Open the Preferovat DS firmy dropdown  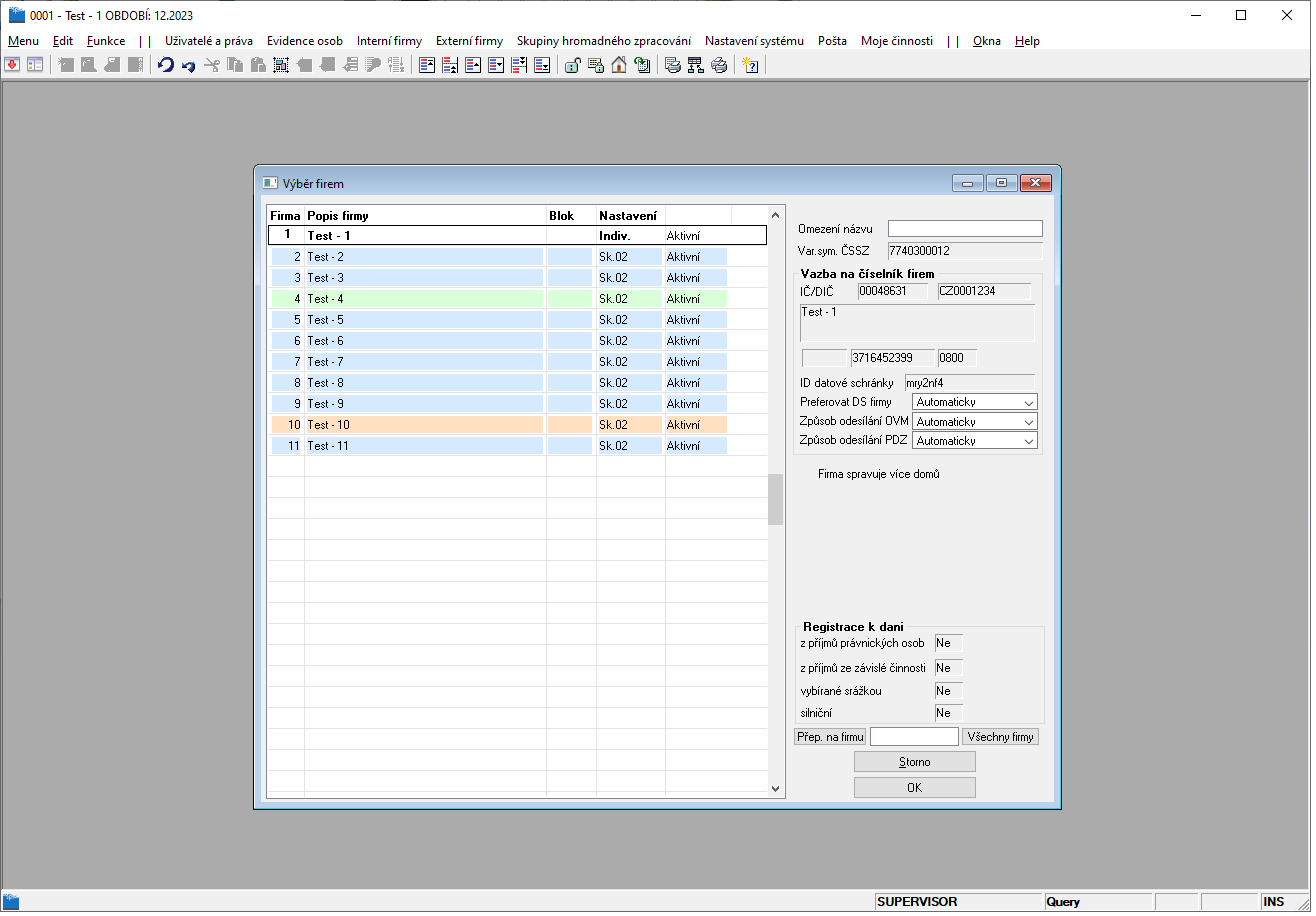(975, 402)
